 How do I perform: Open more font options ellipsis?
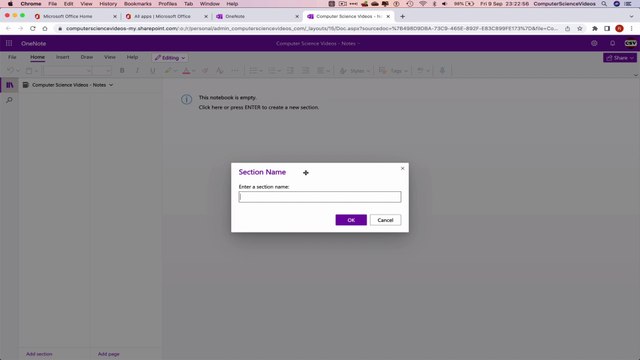coord(235,71)
